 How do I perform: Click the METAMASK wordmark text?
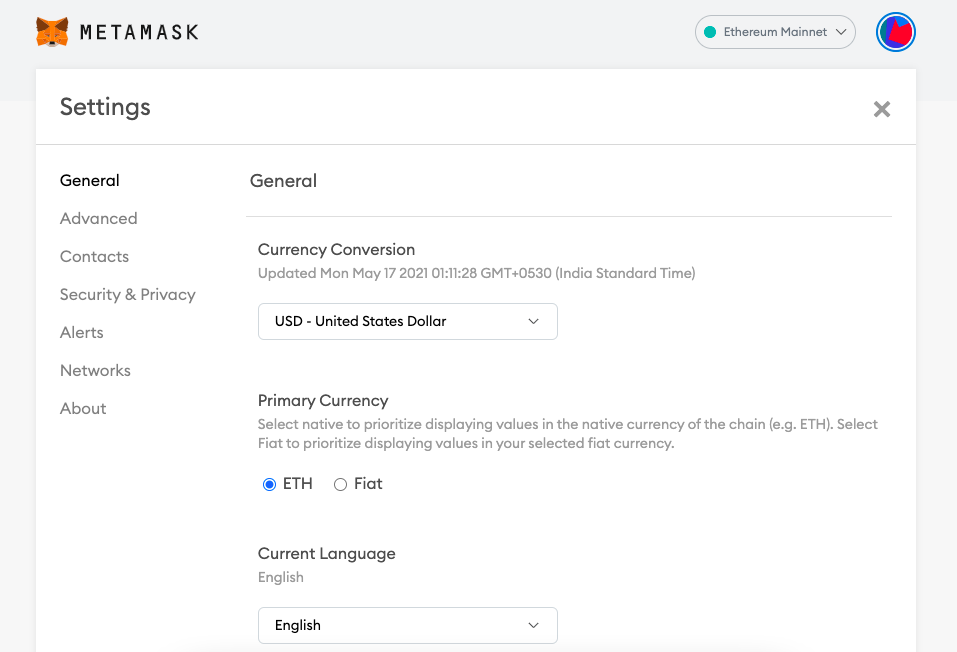139,32
